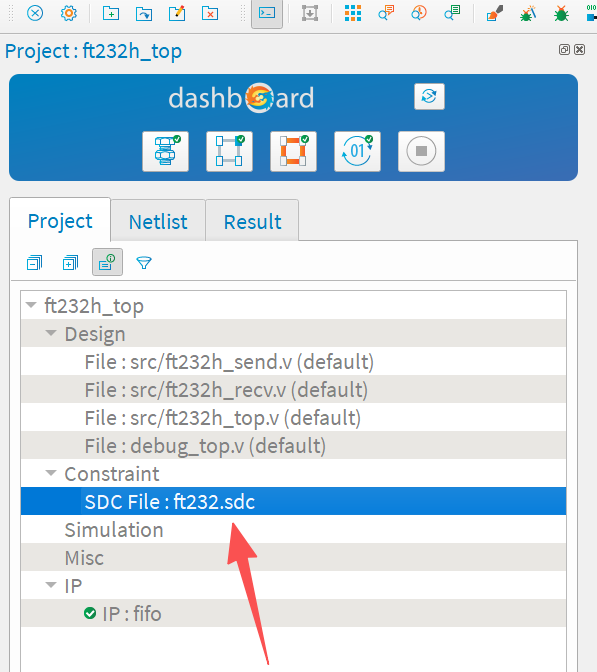
Task: Click the download to device icon
Action: 309,13
